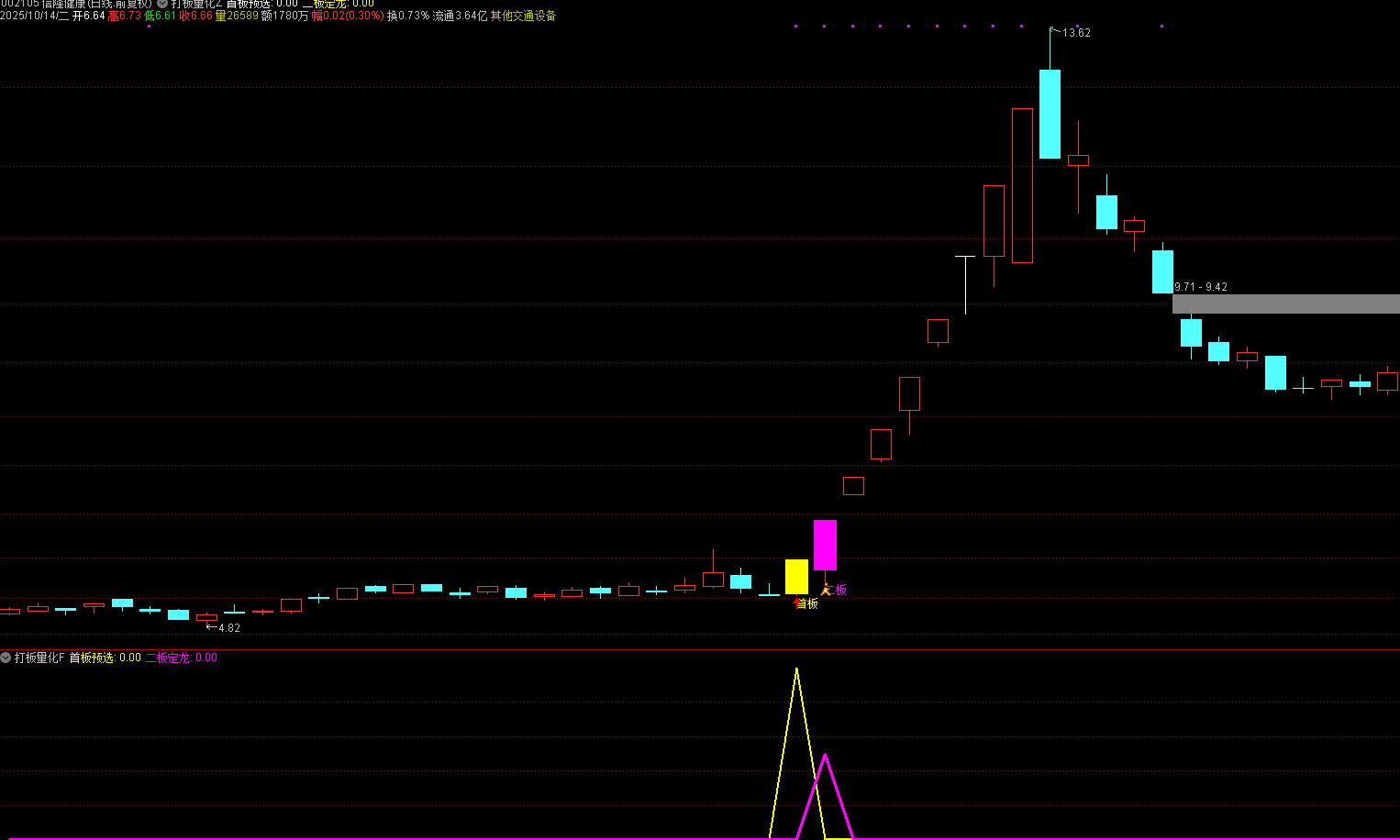The height and width of the screenshot is (840, 1400).
Task: Click the 二板 running-figure signal icon
Action: [826, 589]
